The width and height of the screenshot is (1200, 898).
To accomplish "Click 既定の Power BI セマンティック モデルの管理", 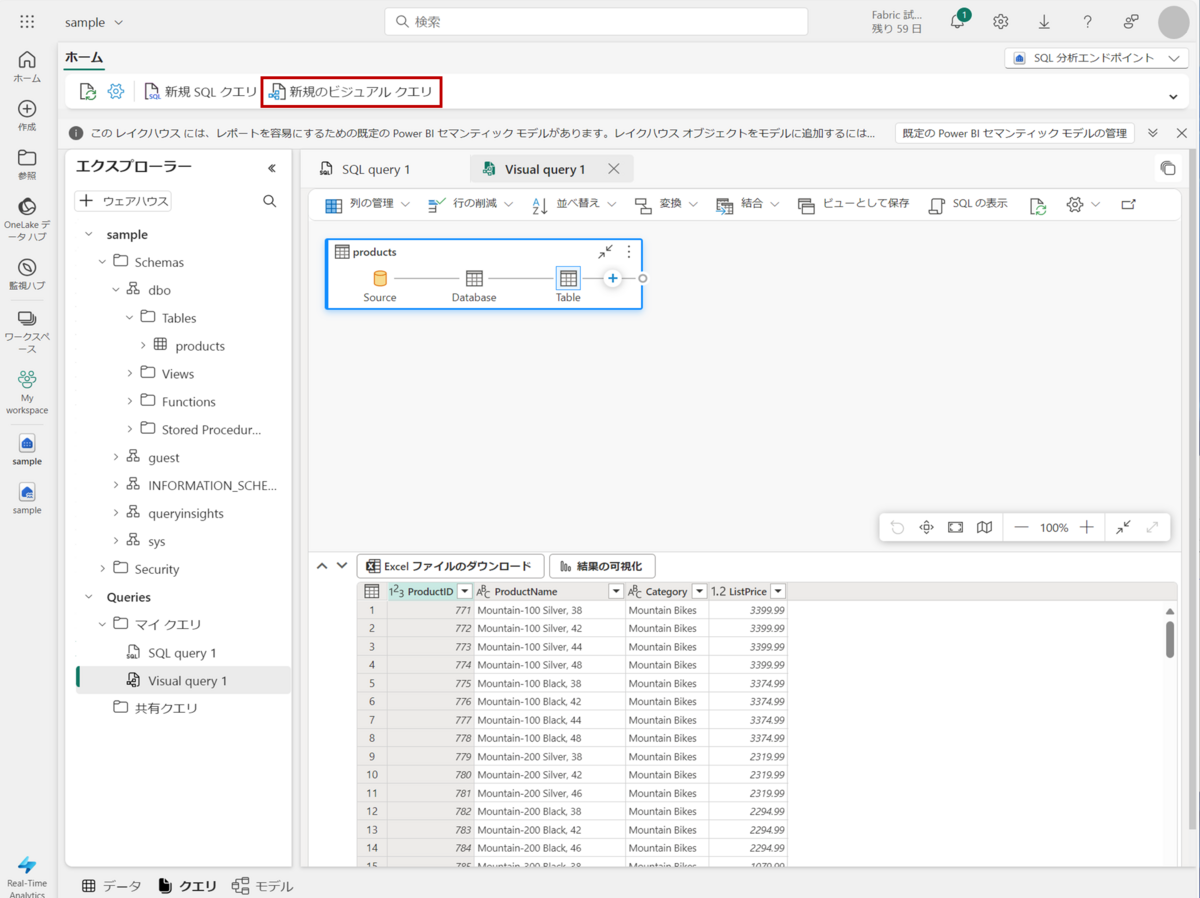I will coord(1014,133).
